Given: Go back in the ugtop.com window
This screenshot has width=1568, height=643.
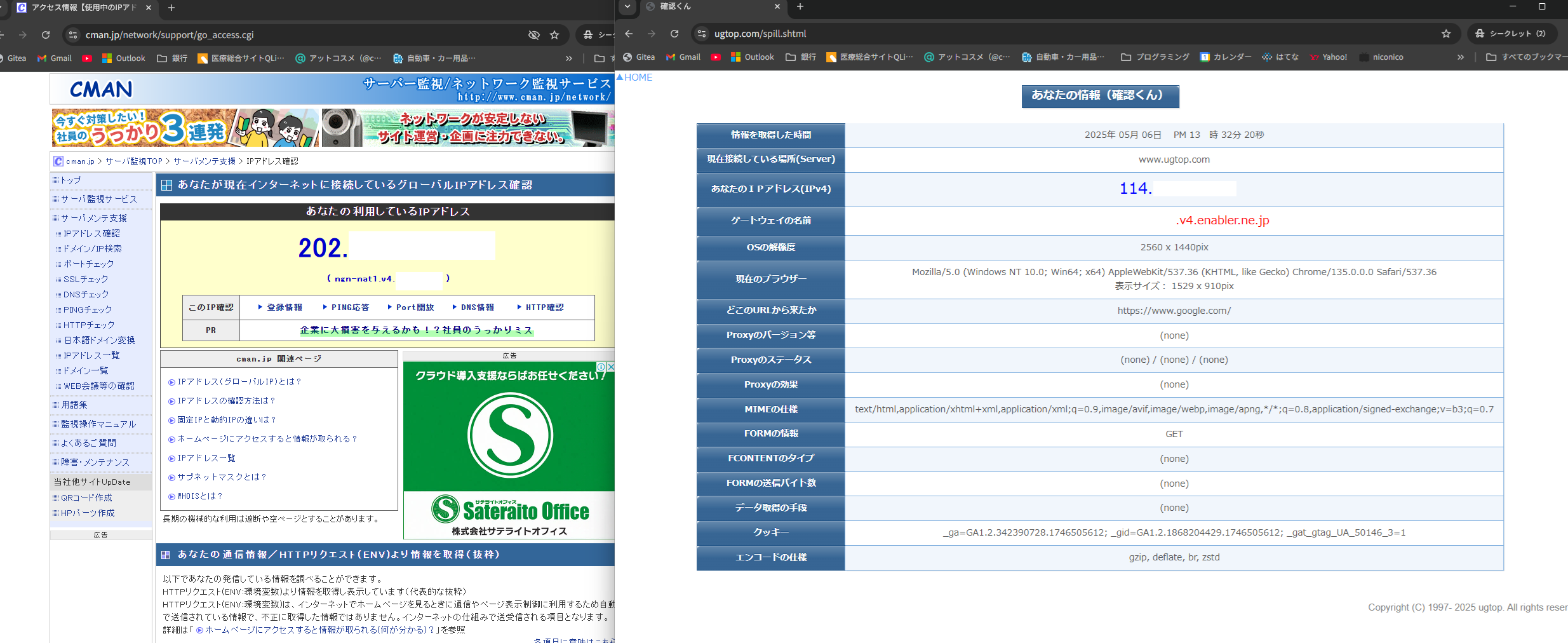Looking at the screenshot, I should tap(629, 34).
